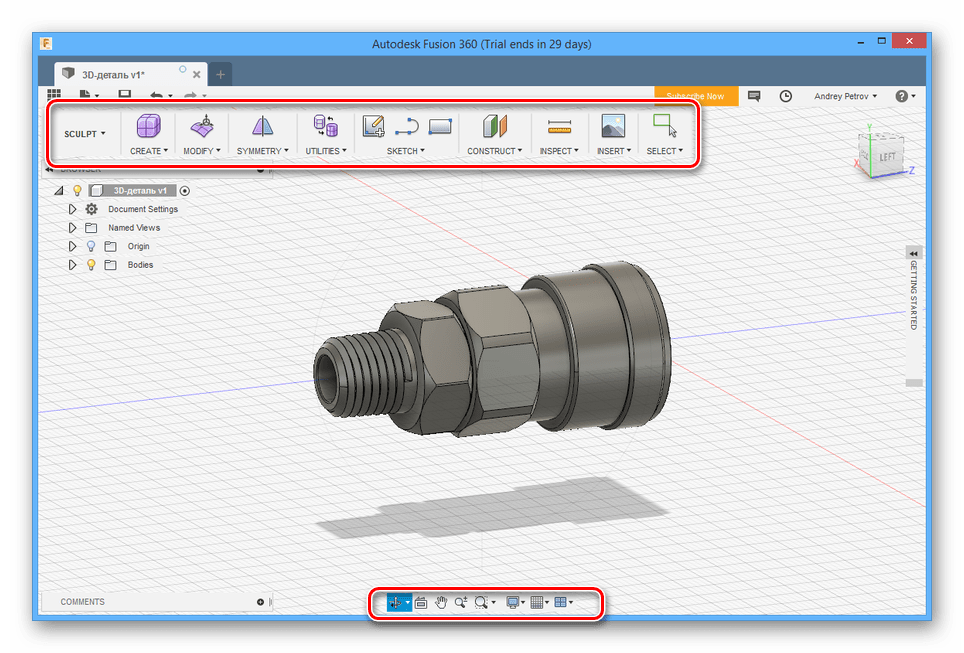The height and width of the screenshot is (653, 964).
Task: Open the UTILITIES menu
Action: 326,151
